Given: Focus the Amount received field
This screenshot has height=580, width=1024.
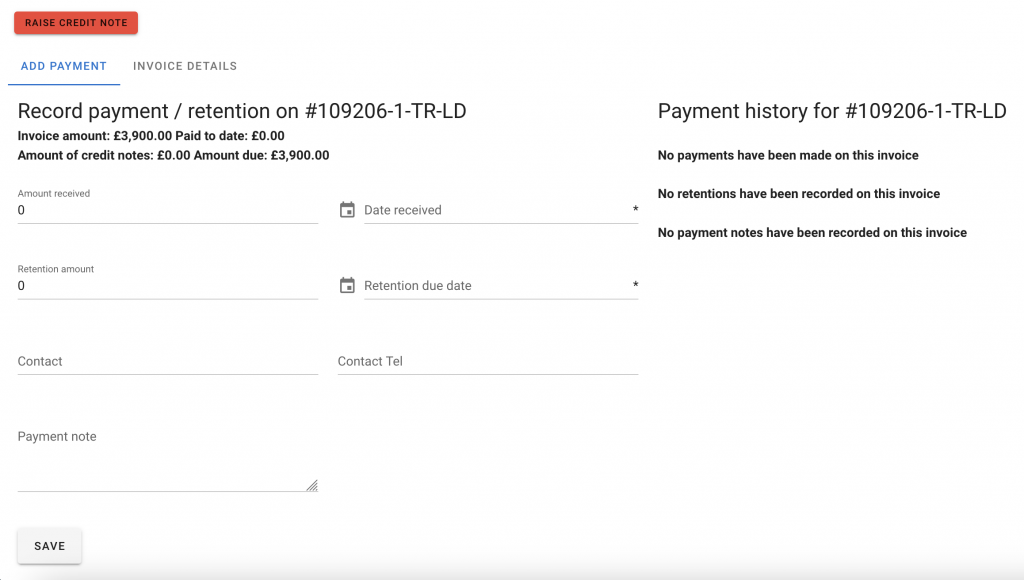Looking at the screenshot, I should [167, 210].
